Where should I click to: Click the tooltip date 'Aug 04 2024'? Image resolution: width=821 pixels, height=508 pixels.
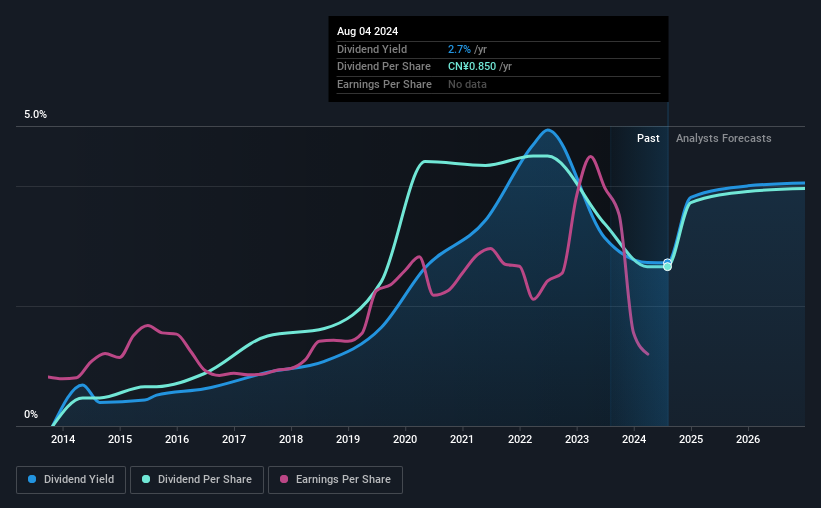[x=368, y=31]
